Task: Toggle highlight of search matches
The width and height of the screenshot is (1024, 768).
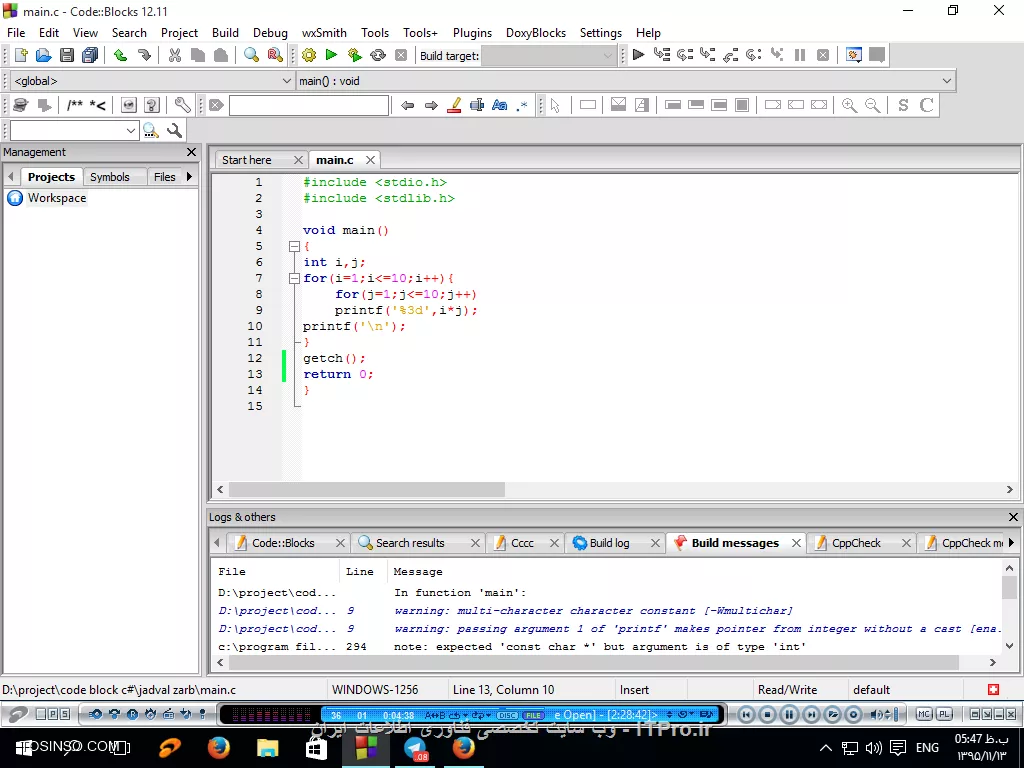Action: point(454,105)
